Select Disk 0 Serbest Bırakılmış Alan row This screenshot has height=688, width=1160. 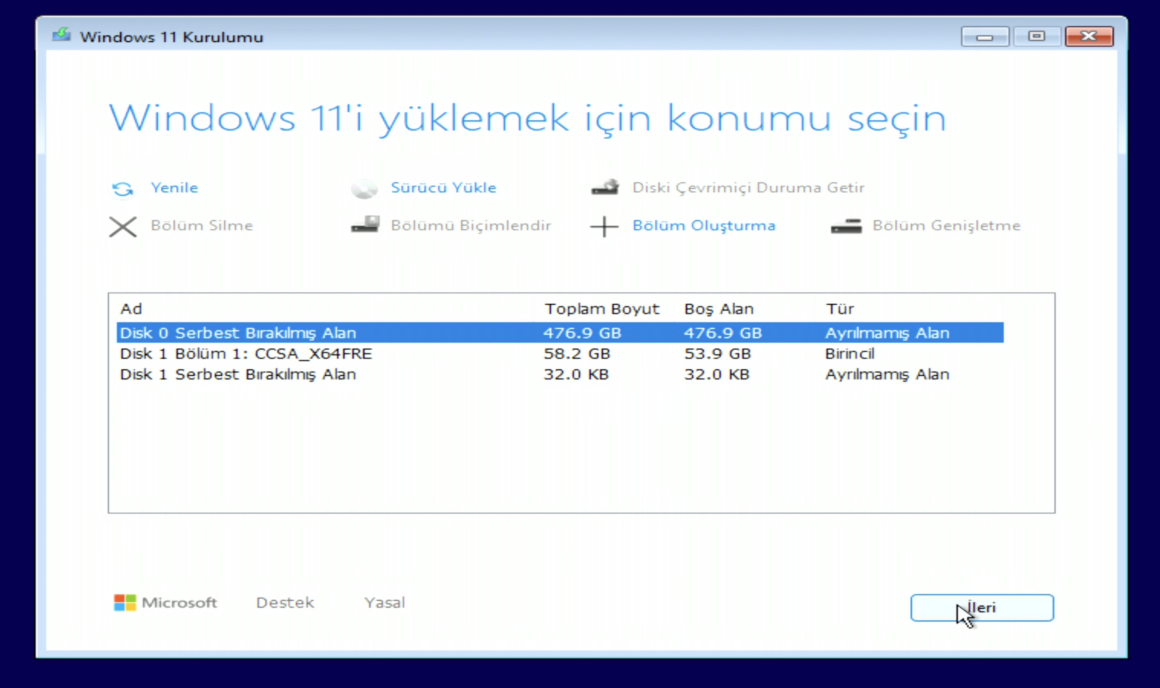[560, 333]
